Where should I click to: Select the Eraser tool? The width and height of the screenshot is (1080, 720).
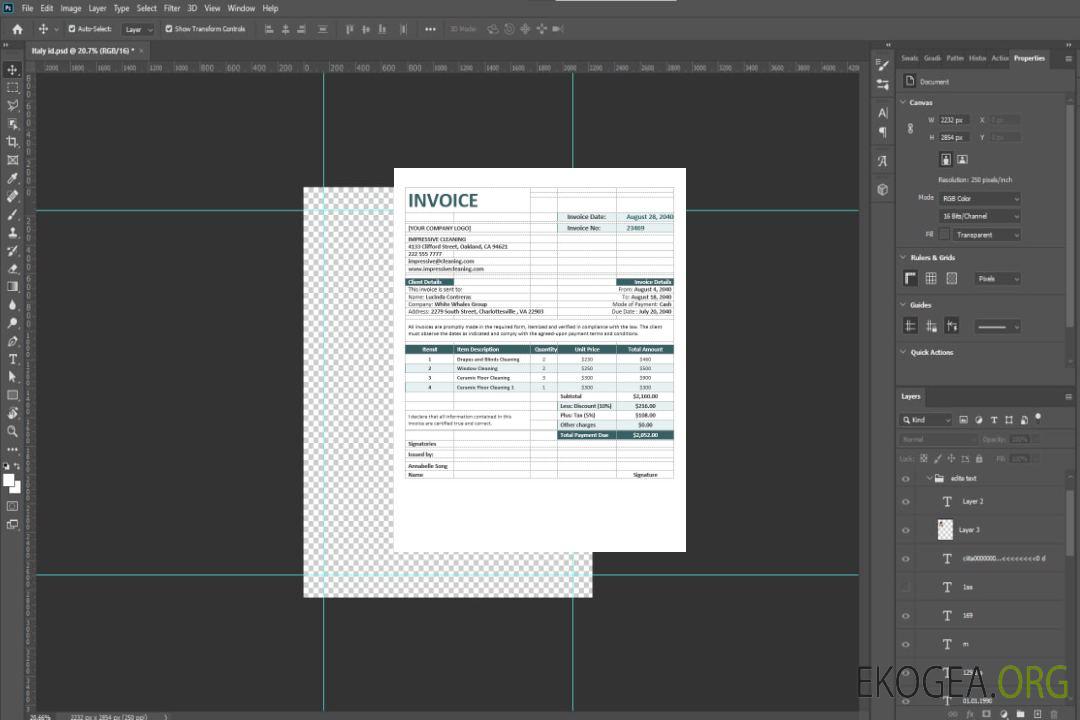click(12, 269)
